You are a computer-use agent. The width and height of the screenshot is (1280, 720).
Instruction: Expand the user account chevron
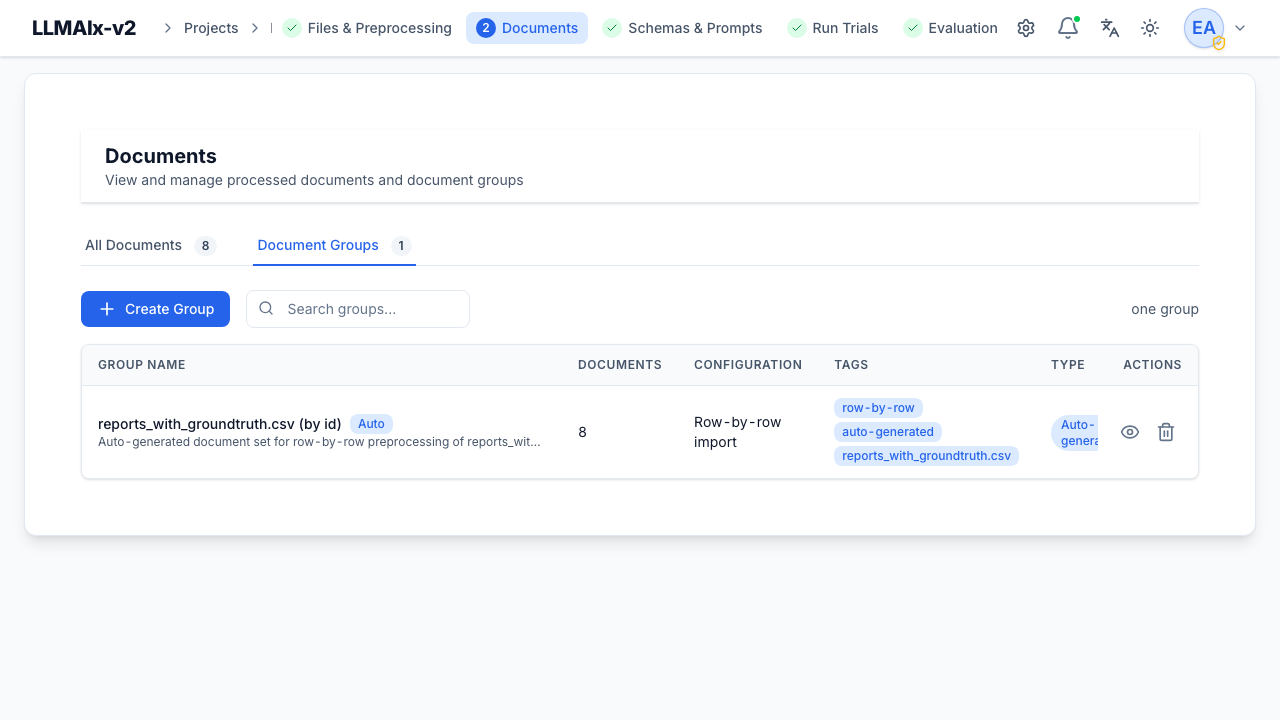tap(1240, 28)
